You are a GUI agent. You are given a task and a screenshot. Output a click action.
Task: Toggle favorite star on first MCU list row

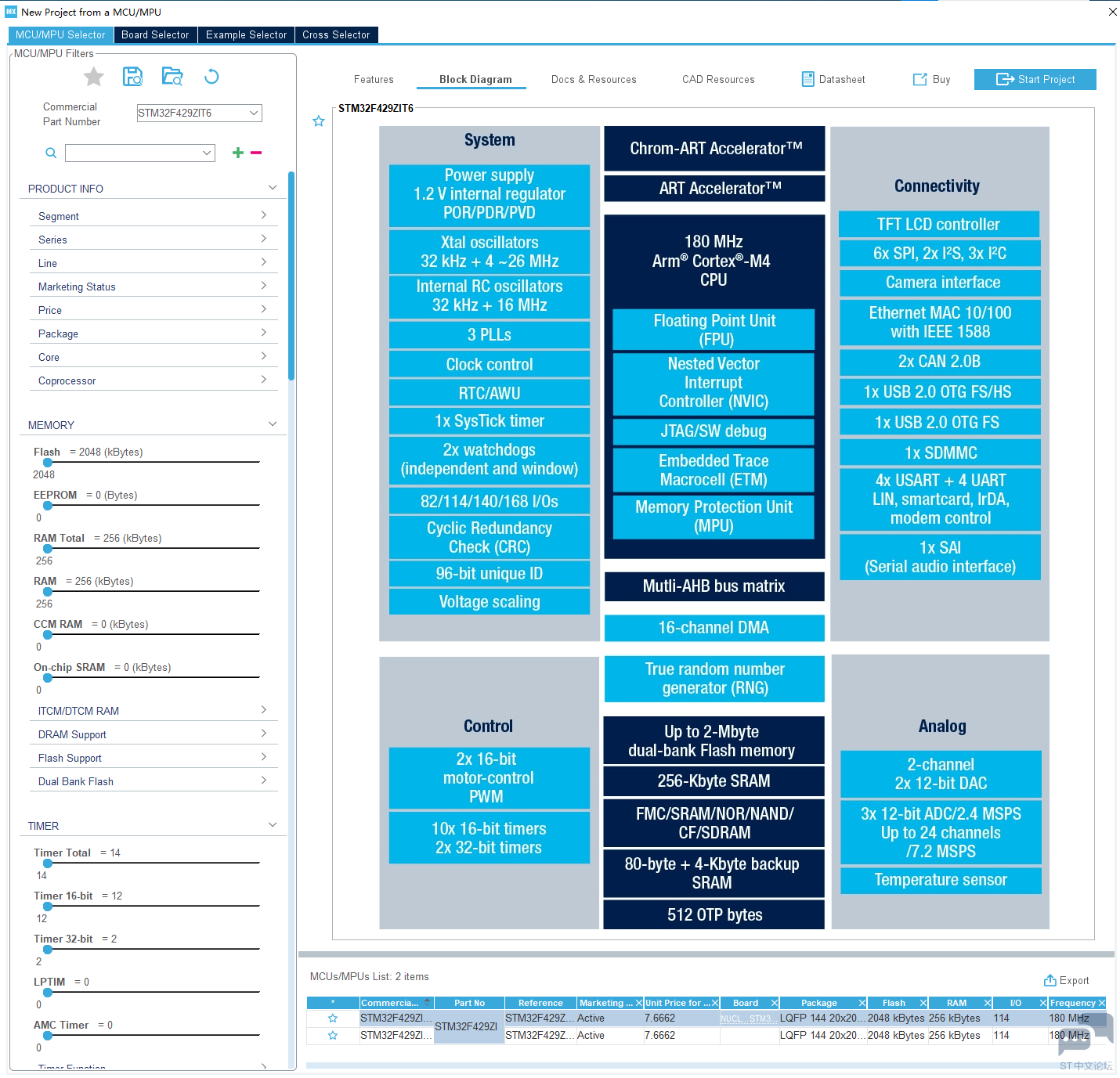(x=333, y=1019)
